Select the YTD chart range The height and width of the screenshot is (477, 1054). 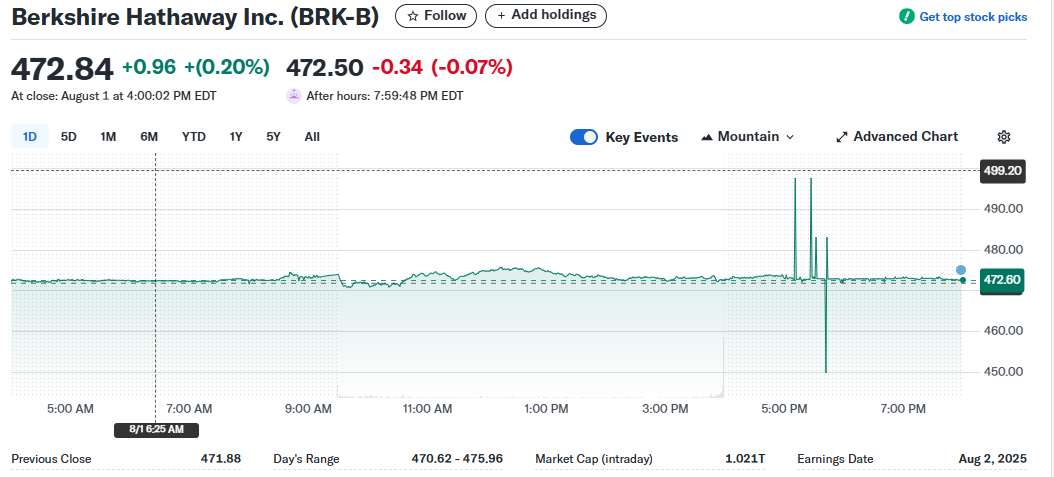click(194, 137)
